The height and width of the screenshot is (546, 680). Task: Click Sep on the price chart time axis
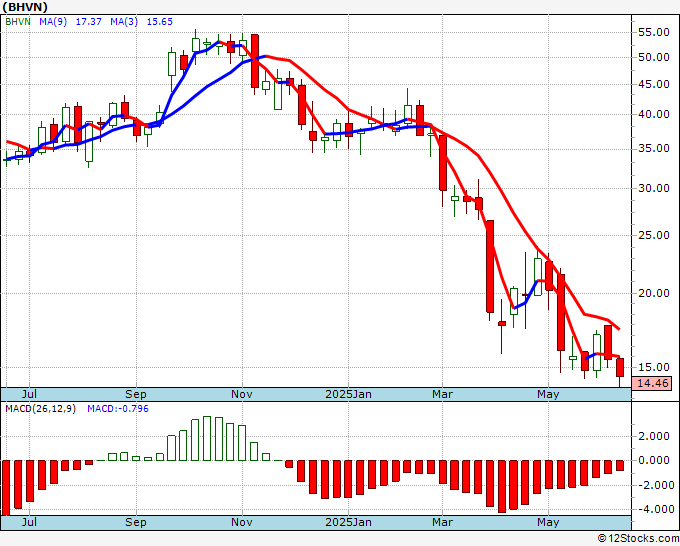point(136,394)
